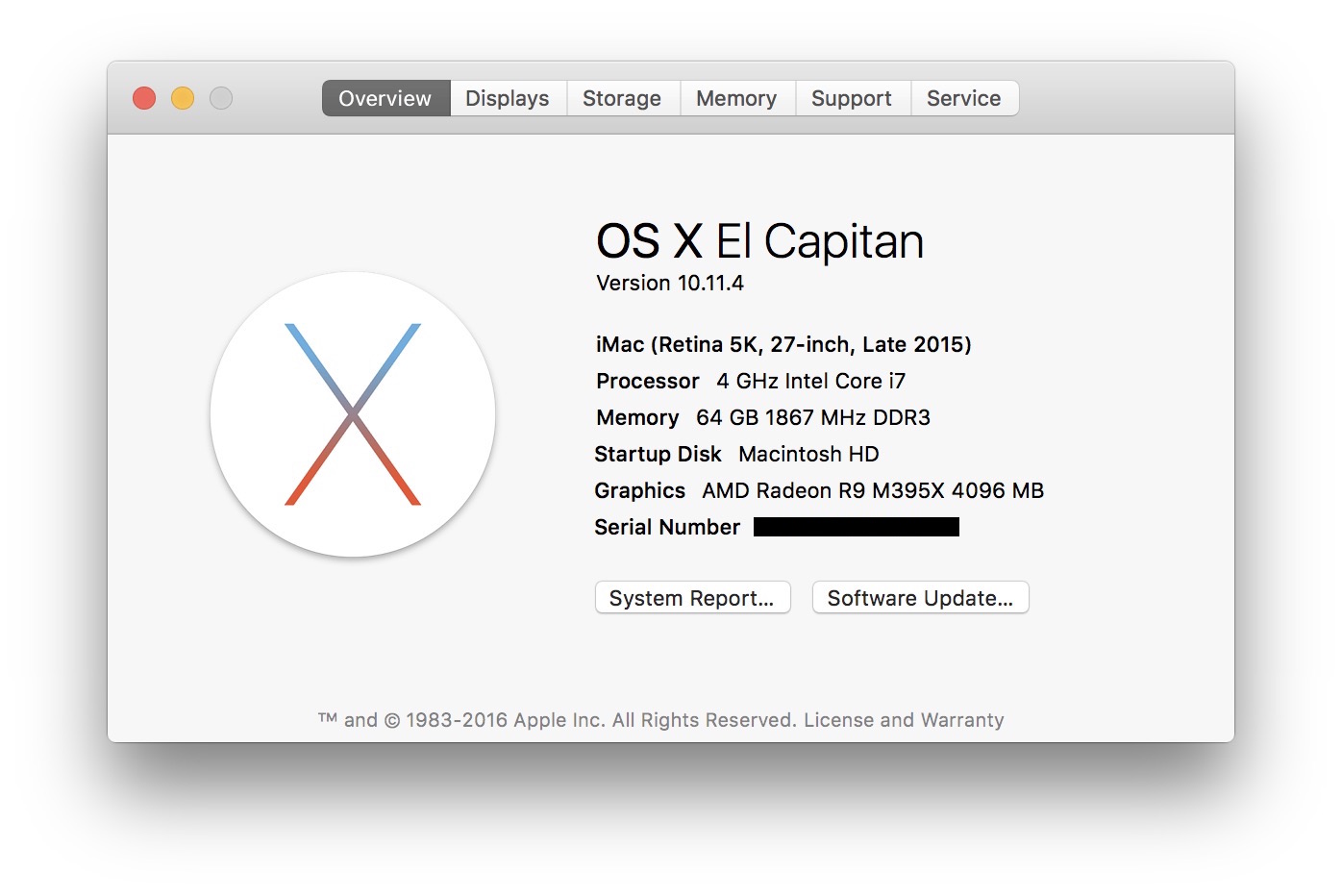Image resolution: width=1342 pixels, height=896 pixels.
Task: Click the 4 GHz Intel Core i7 value
Action: click(810, 382)
